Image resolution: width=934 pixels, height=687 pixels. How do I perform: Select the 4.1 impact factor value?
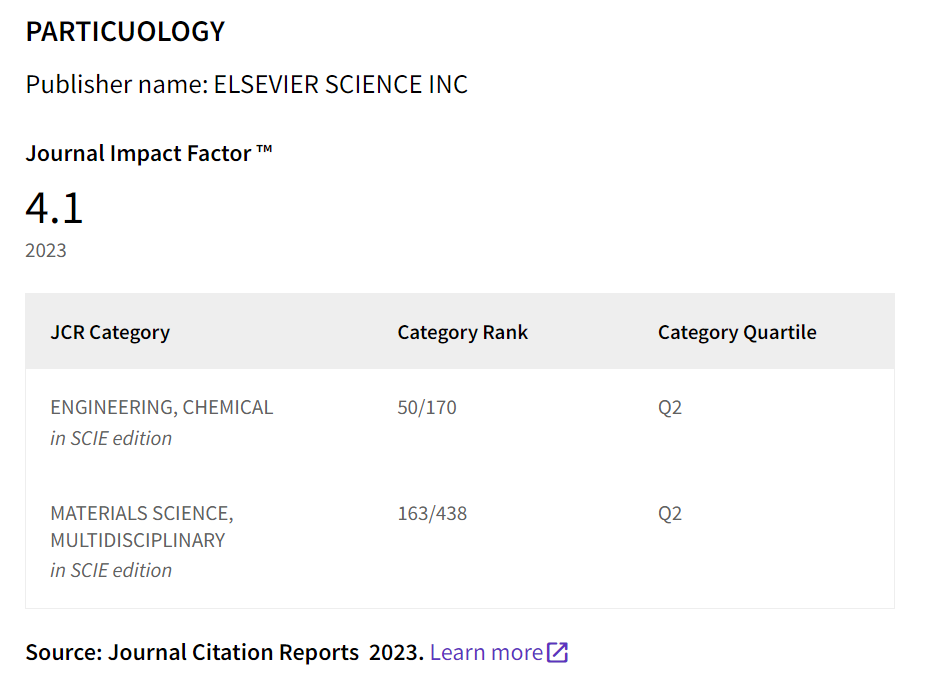coord(54,208)
